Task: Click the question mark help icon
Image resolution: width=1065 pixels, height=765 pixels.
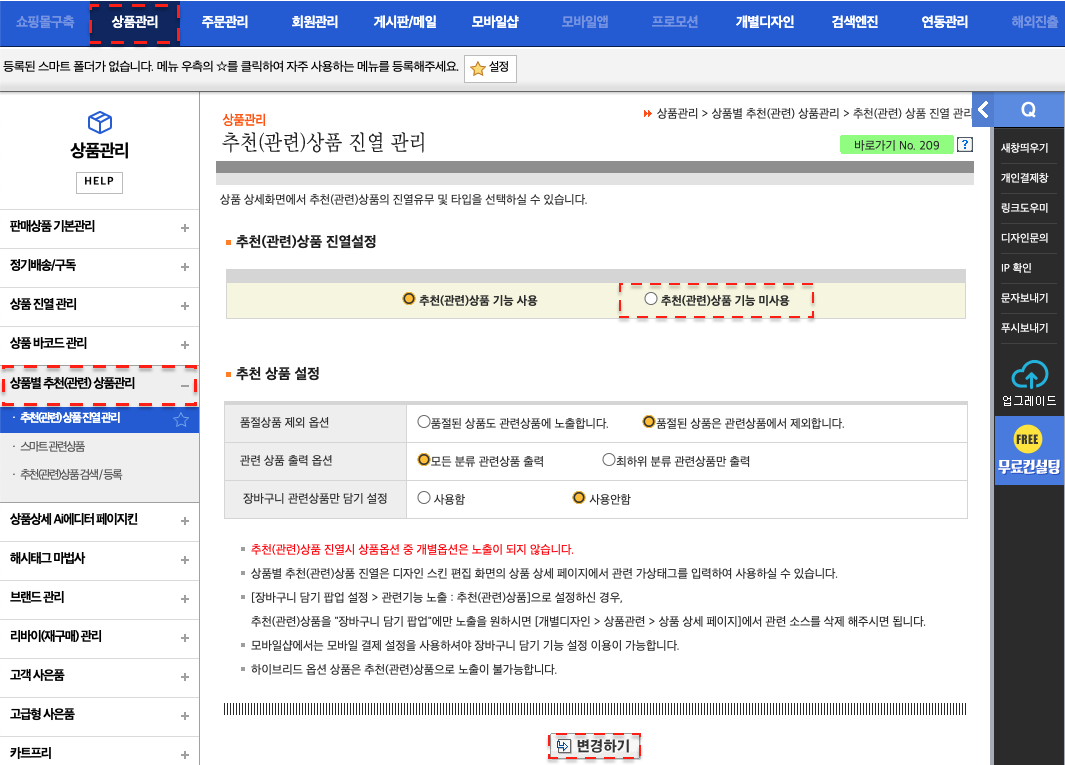Action: [964, 145]
